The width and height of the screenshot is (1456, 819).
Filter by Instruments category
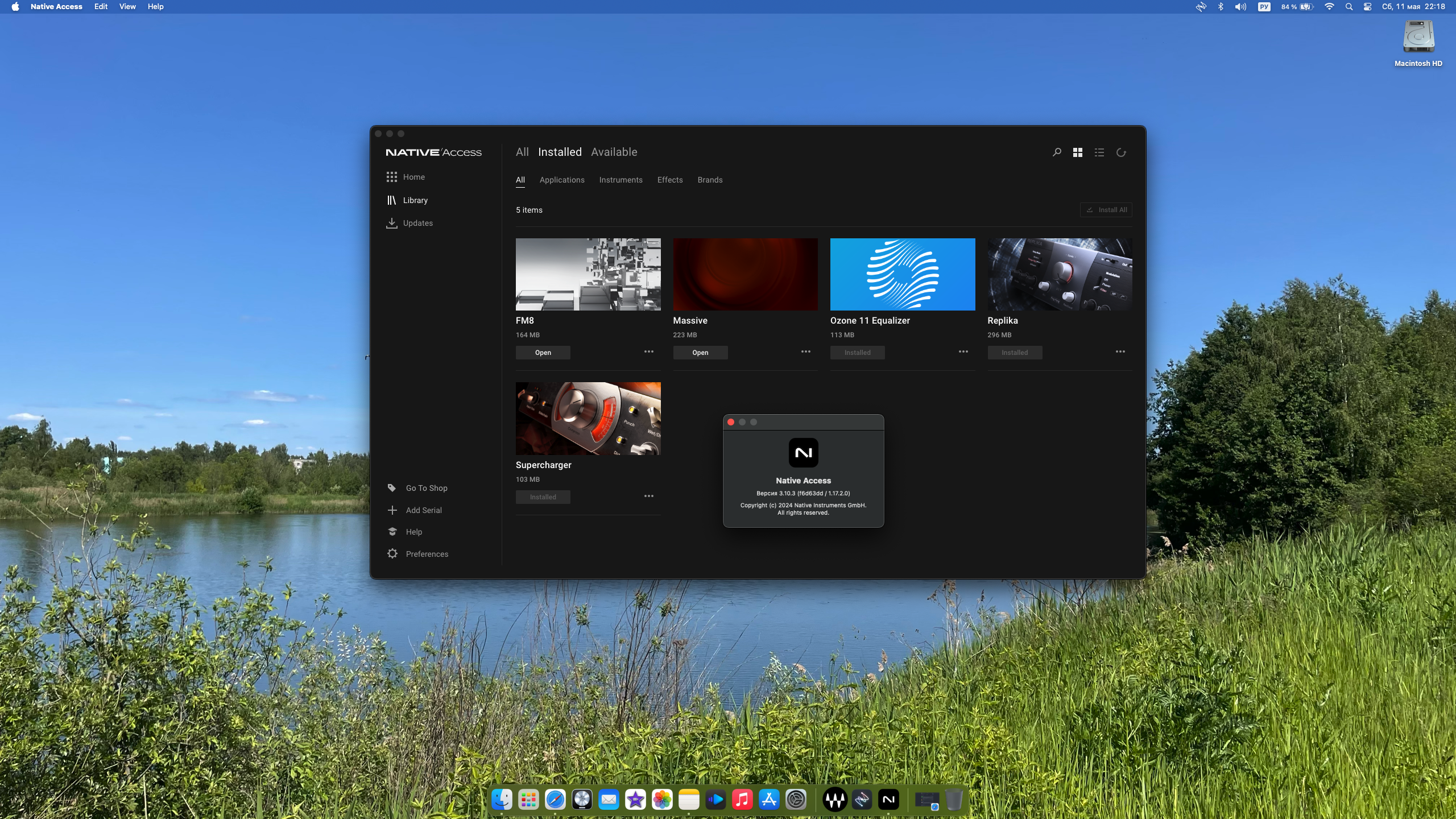tap(621, 180)
